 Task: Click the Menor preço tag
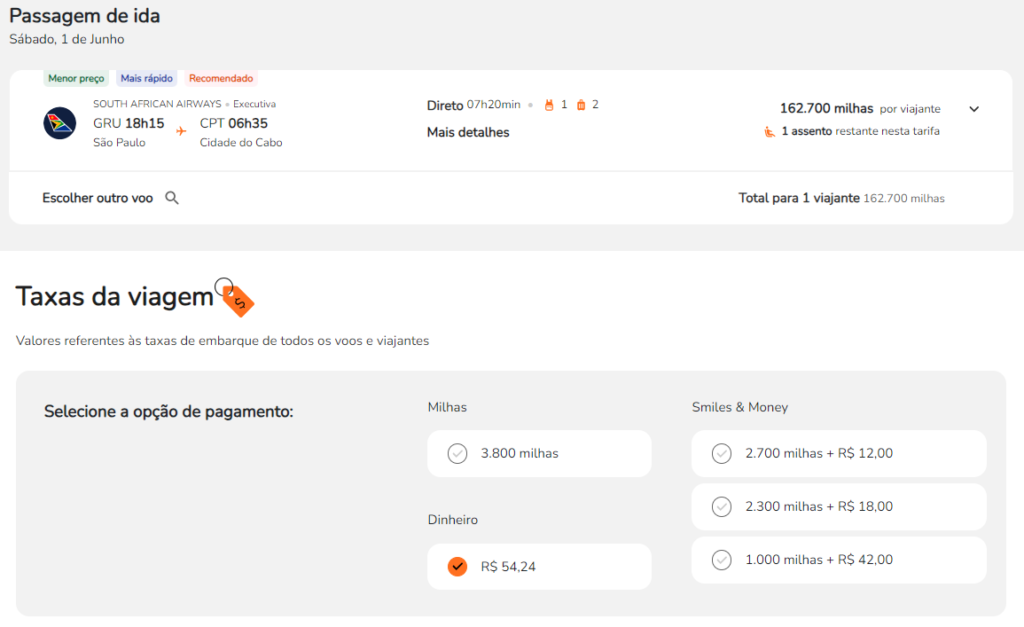coord(76,78)
